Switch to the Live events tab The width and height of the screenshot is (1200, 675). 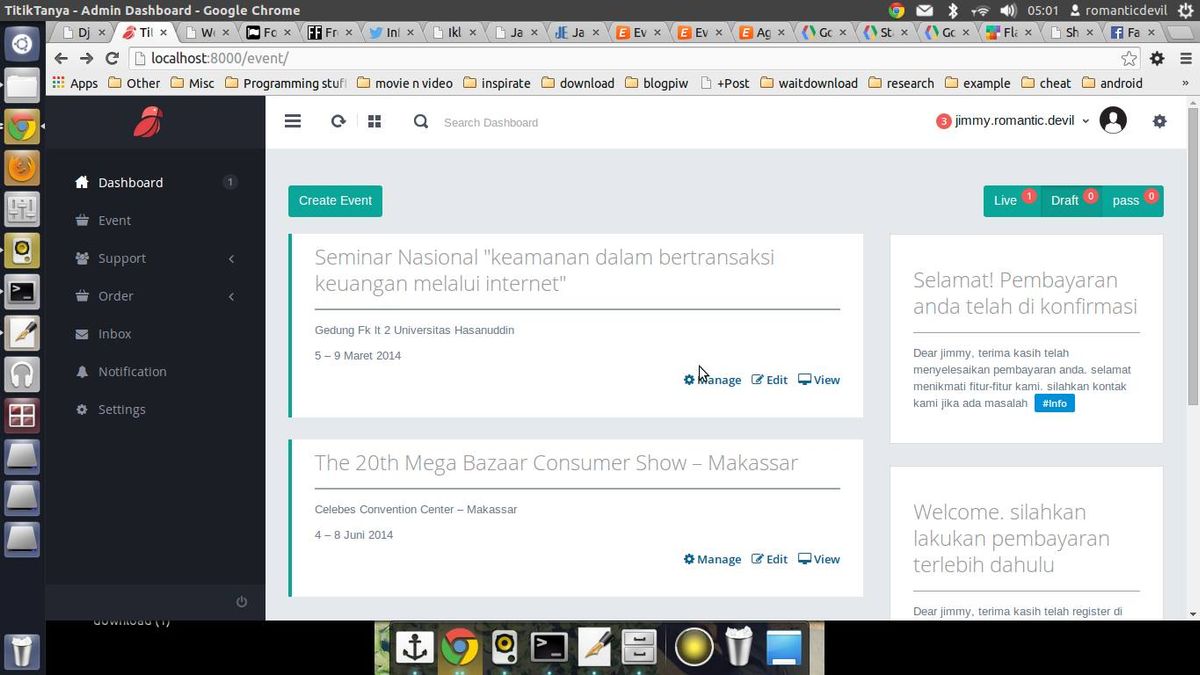[x=1011, y=200]
